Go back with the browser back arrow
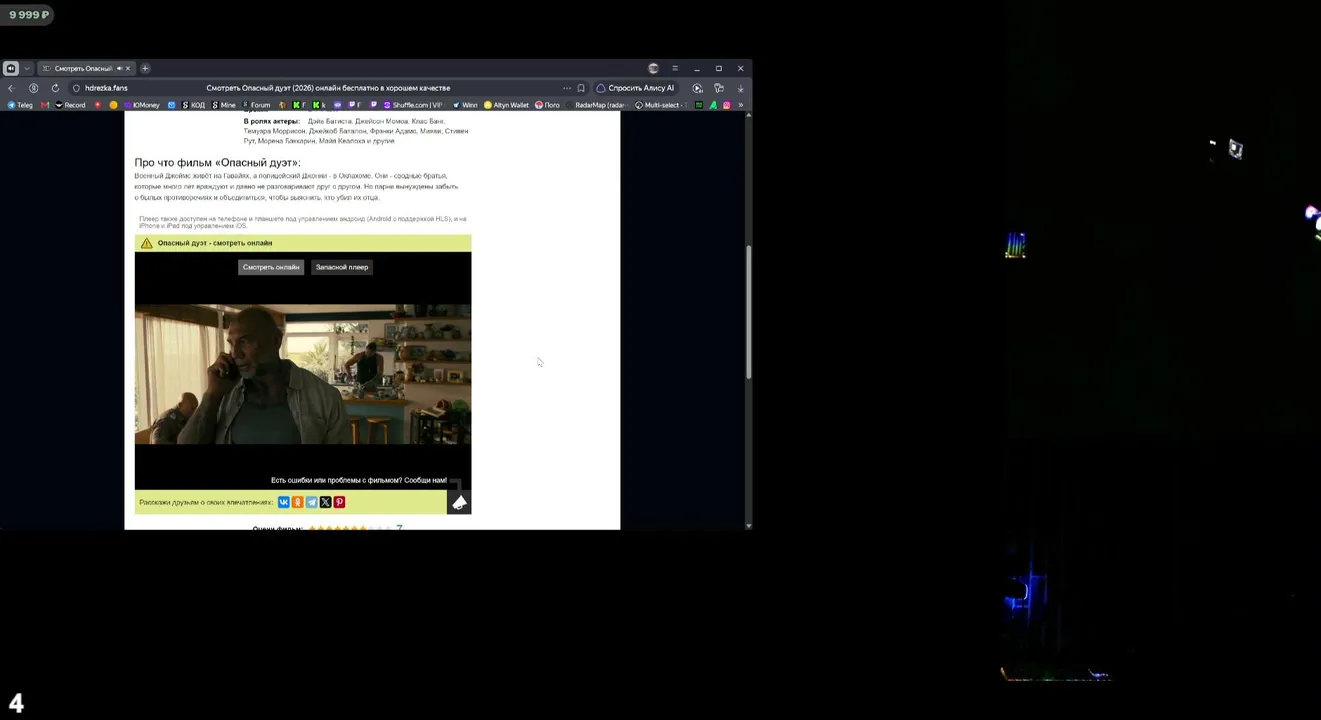This screenshot has height=720, width=1321. [x=11, y=88]
